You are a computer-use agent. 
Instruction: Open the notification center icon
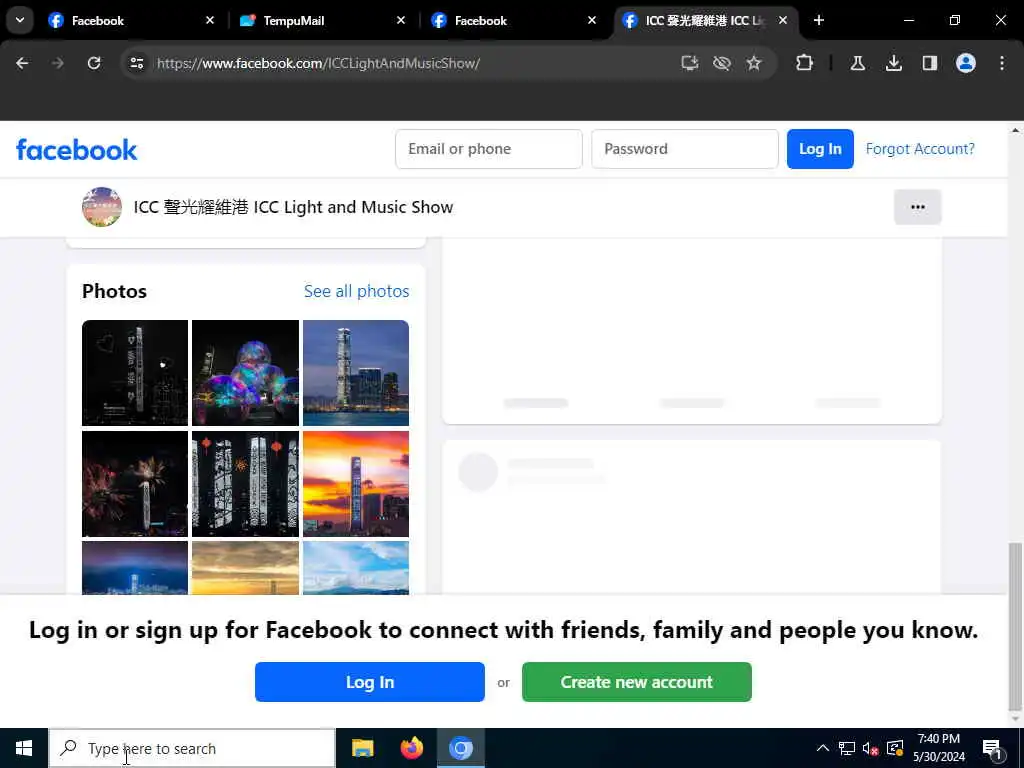(992, 748)
